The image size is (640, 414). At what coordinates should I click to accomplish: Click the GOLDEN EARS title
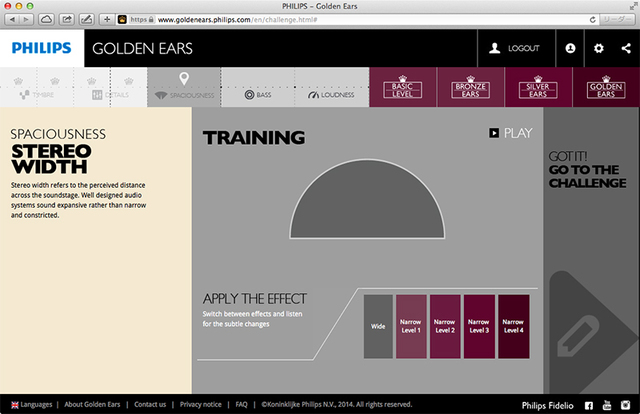pyautogui.click(x=142, y=49)
